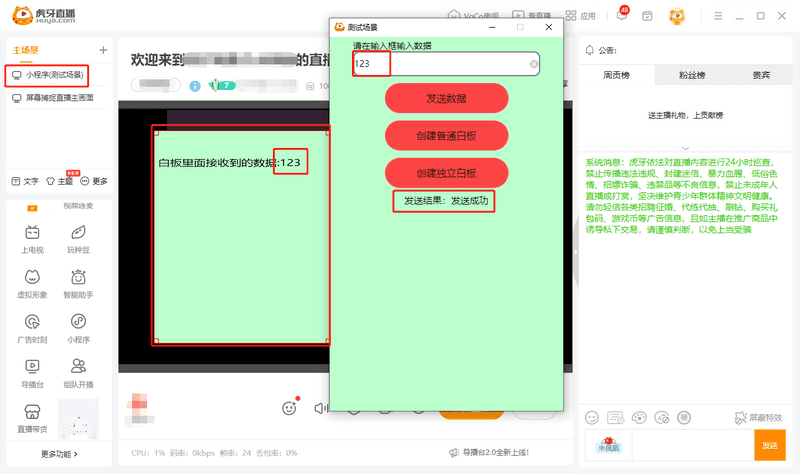Click the 发送数据 button
The image size is (800, 474).
[x=446, y=98]
